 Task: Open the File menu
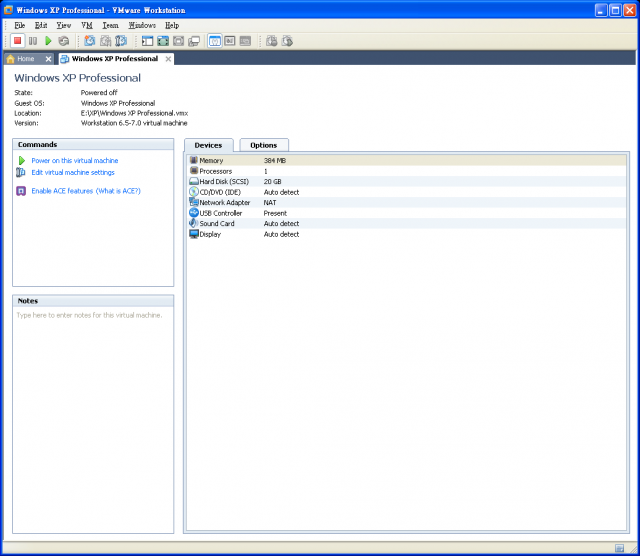pyautogui.click(x=20, y=25)
